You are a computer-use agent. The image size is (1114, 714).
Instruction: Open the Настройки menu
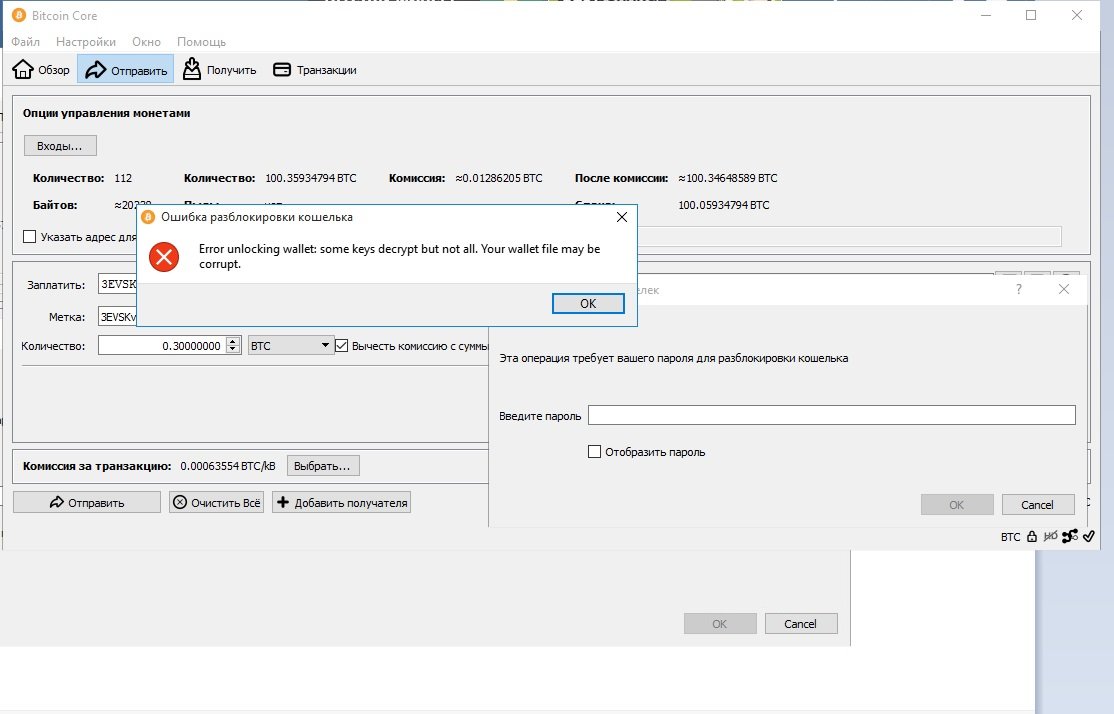[x=86, y=42]
